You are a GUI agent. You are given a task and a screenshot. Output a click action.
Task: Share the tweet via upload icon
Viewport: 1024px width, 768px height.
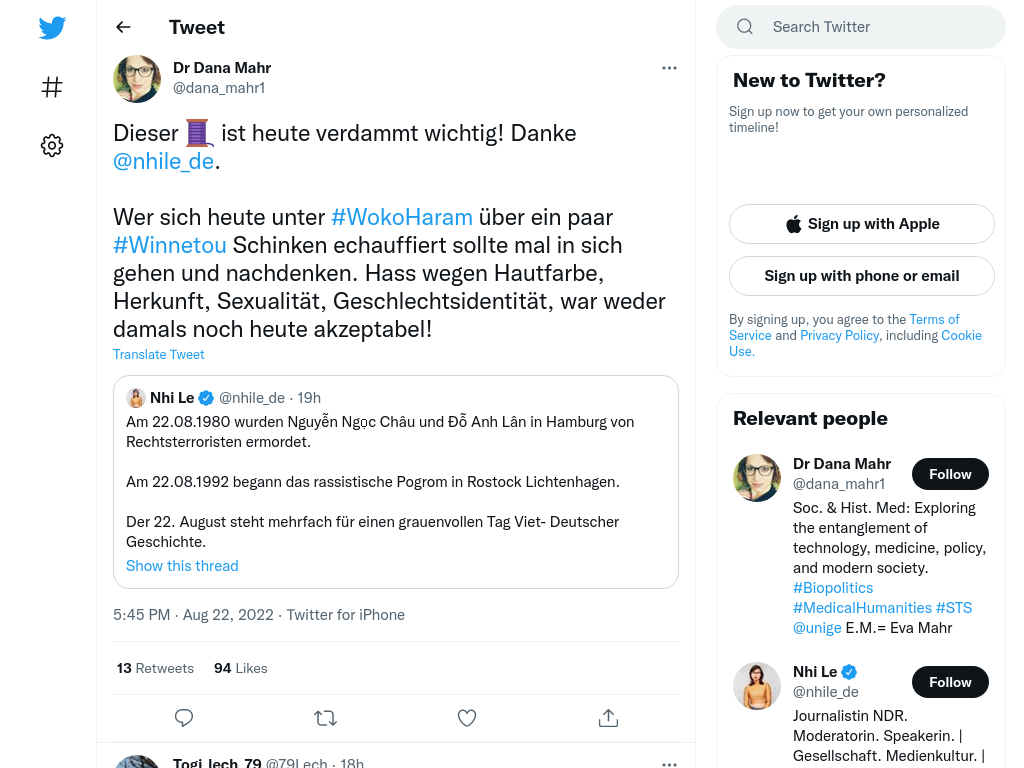(x=608, y=718)
